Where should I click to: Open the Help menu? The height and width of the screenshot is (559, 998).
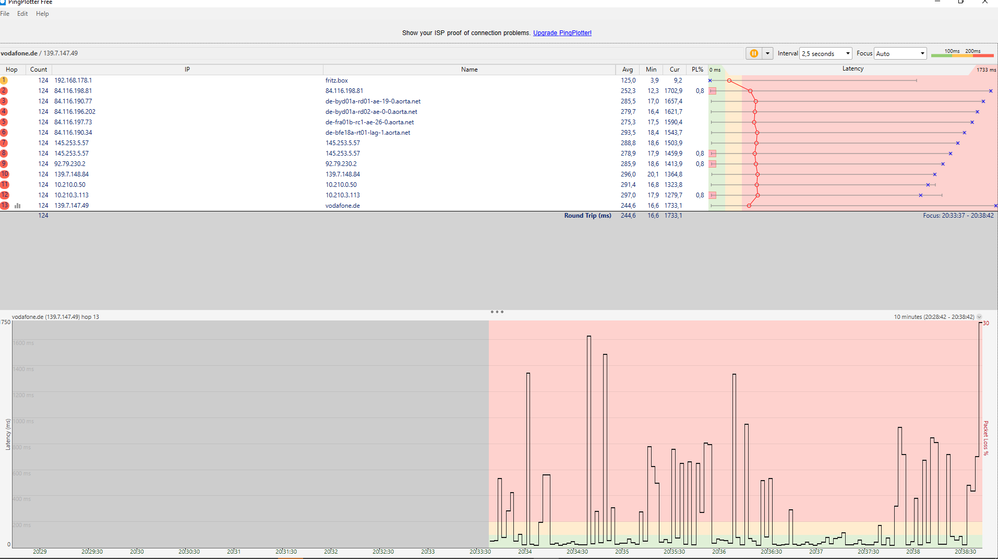(x=42, y=14)
